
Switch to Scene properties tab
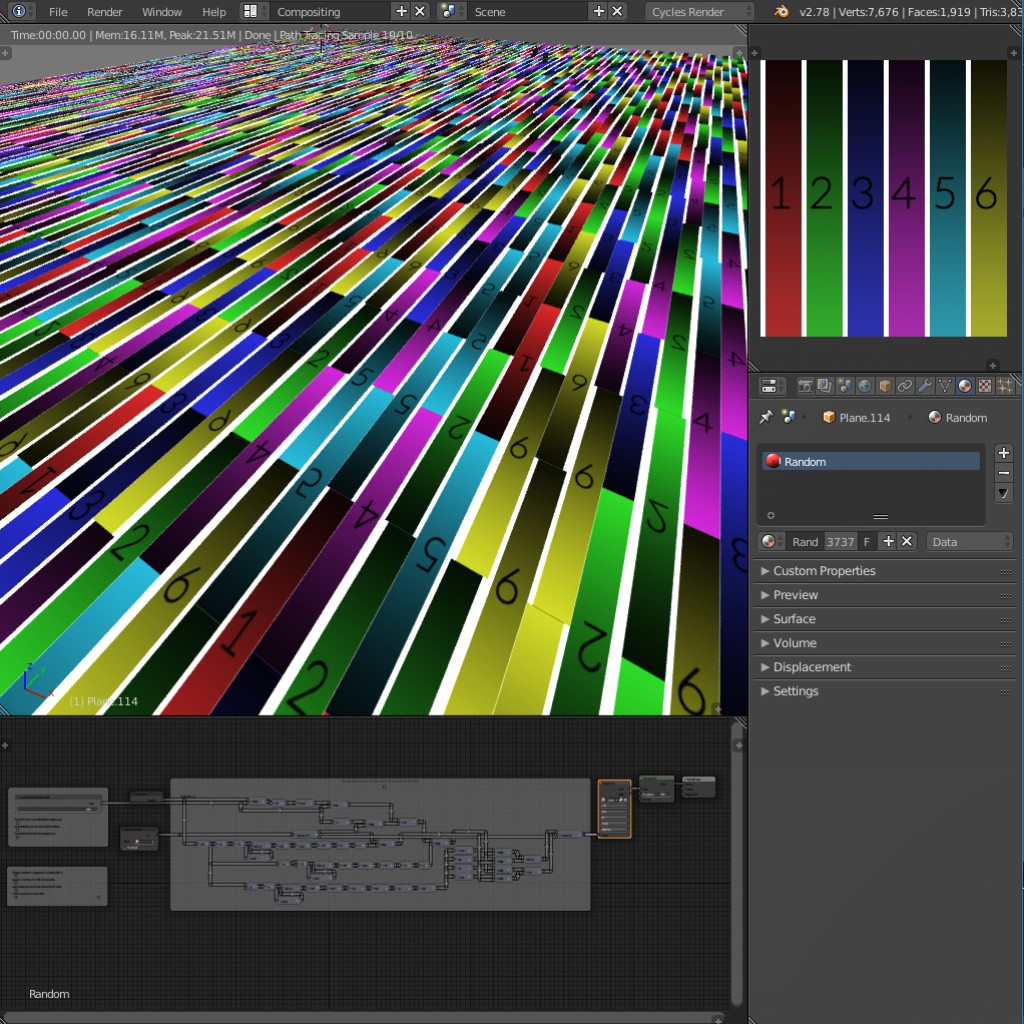tap(845, 387)
